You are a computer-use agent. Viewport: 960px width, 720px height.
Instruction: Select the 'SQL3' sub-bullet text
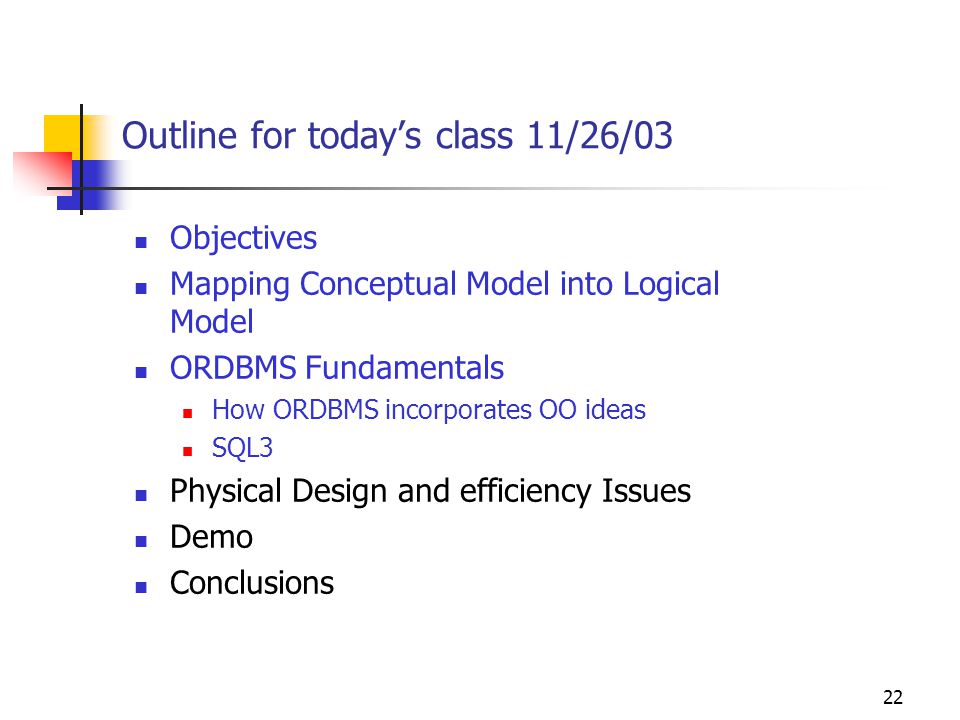pyautogui.click(x=242, y=448)
